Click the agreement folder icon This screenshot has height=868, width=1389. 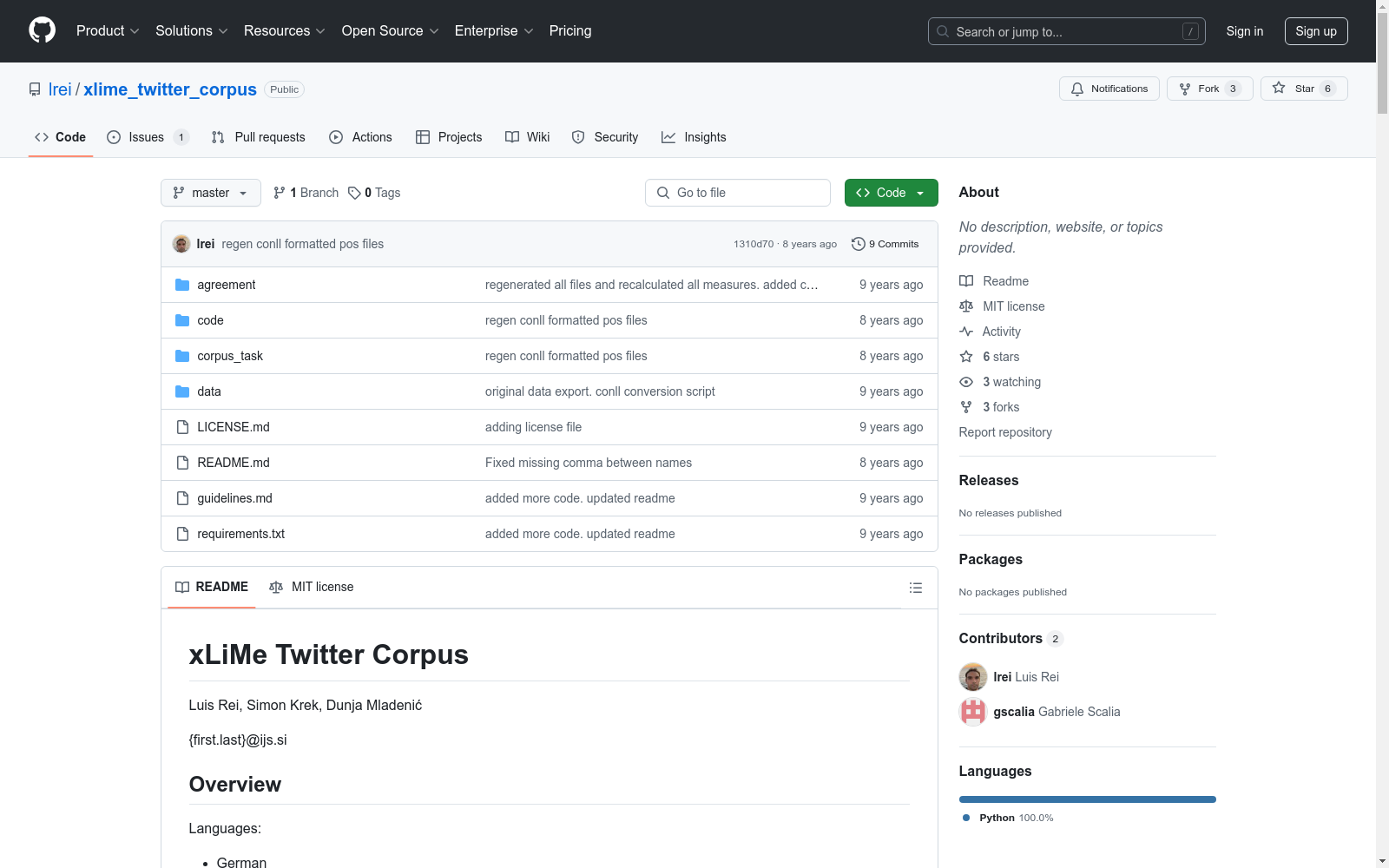pyautogui.click(x=182, y=285)
